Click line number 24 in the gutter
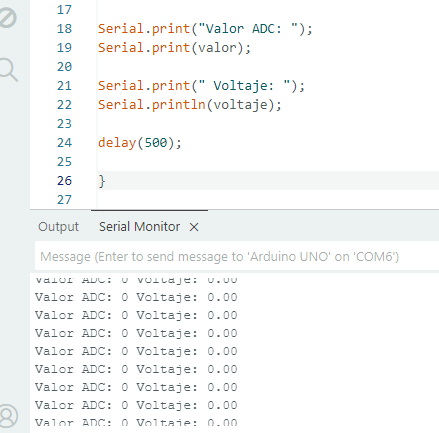The width and height of the screenshot is (439, 433). pyautogui.click(x=64, y=143)
